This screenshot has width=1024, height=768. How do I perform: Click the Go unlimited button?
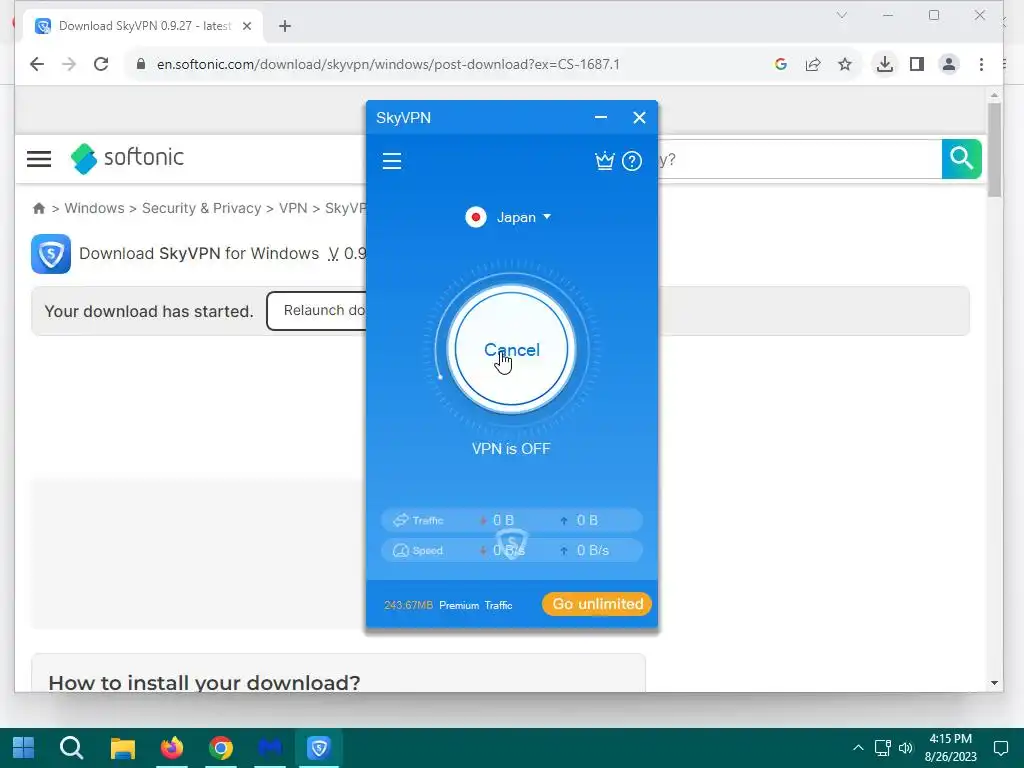(597, 604)
